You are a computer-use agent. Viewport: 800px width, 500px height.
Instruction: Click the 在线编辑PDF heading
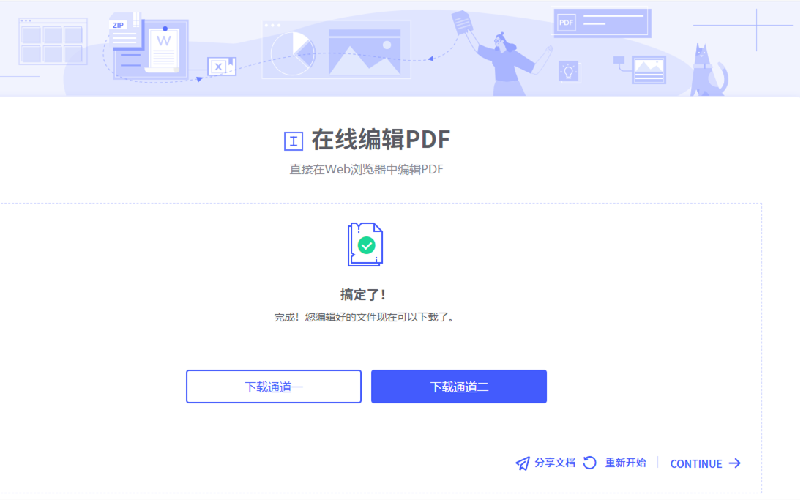(x=381, y=140)
